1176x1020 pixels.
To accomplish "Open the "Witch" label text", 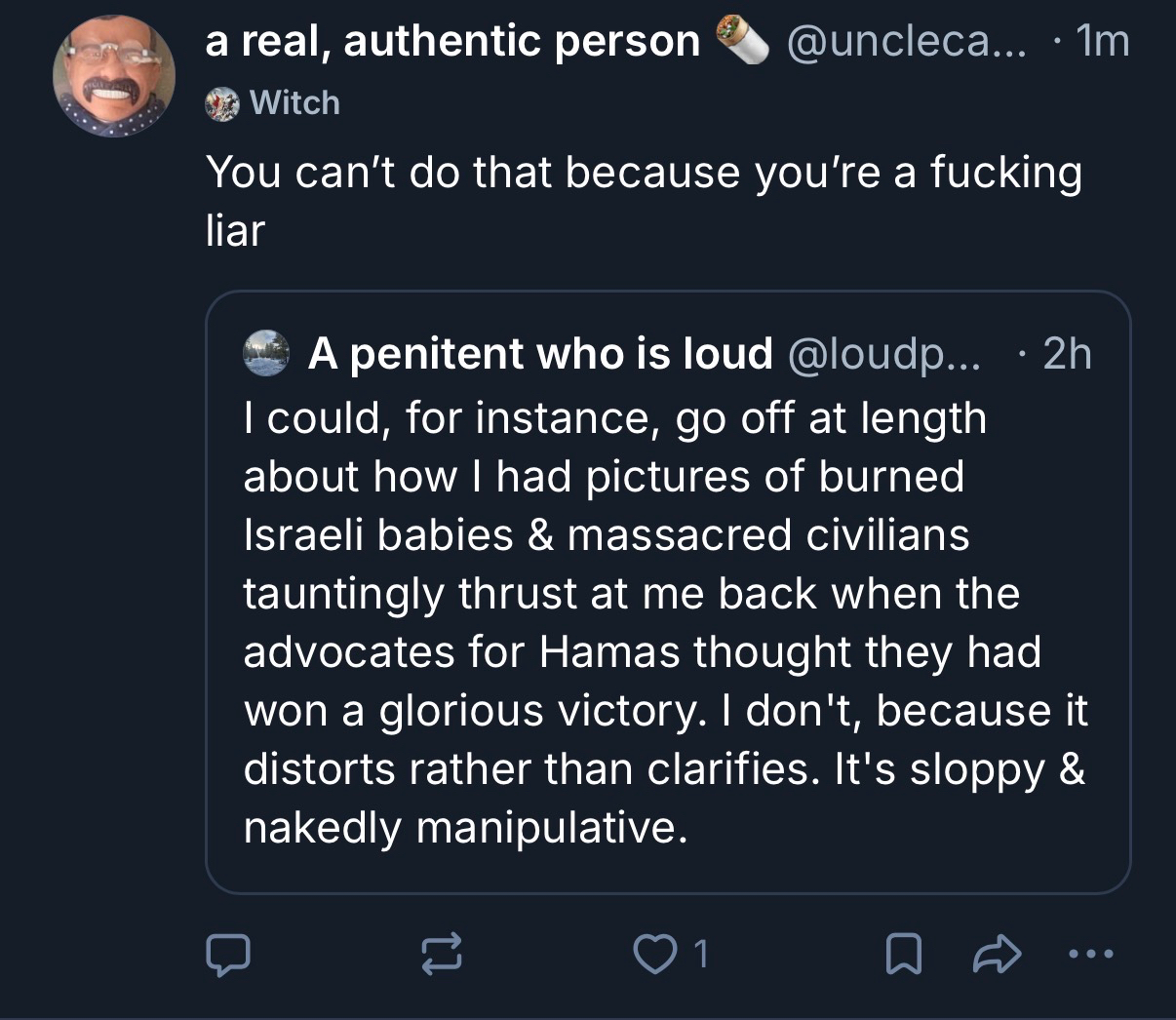I will [294, 103].
